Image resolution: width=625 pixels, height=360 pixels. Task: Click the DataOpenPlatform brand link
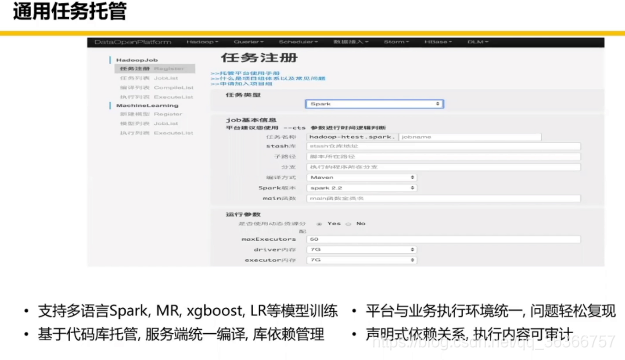pos(133,42)
